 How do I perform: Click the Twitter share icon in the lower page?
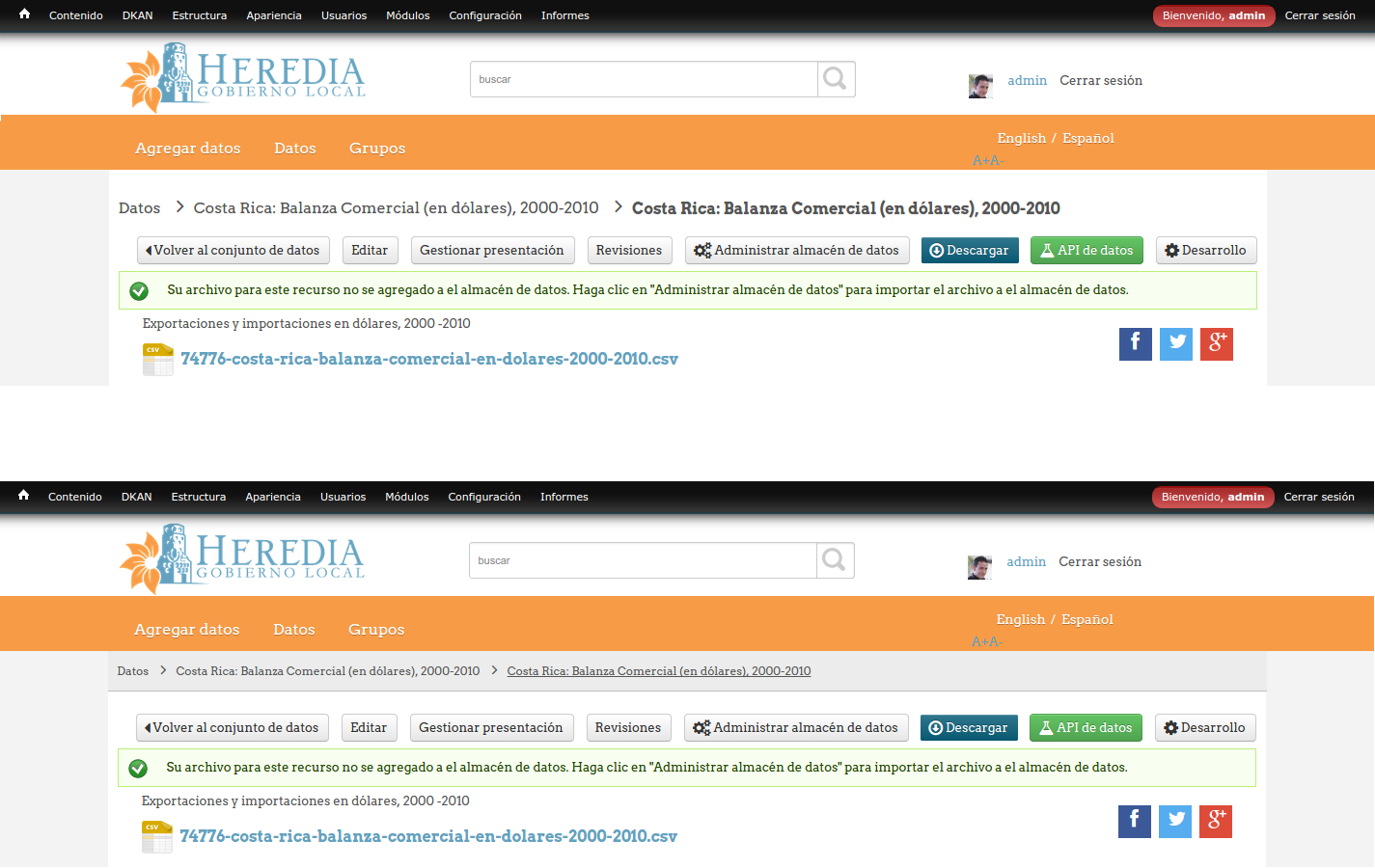click(1174, 821)
